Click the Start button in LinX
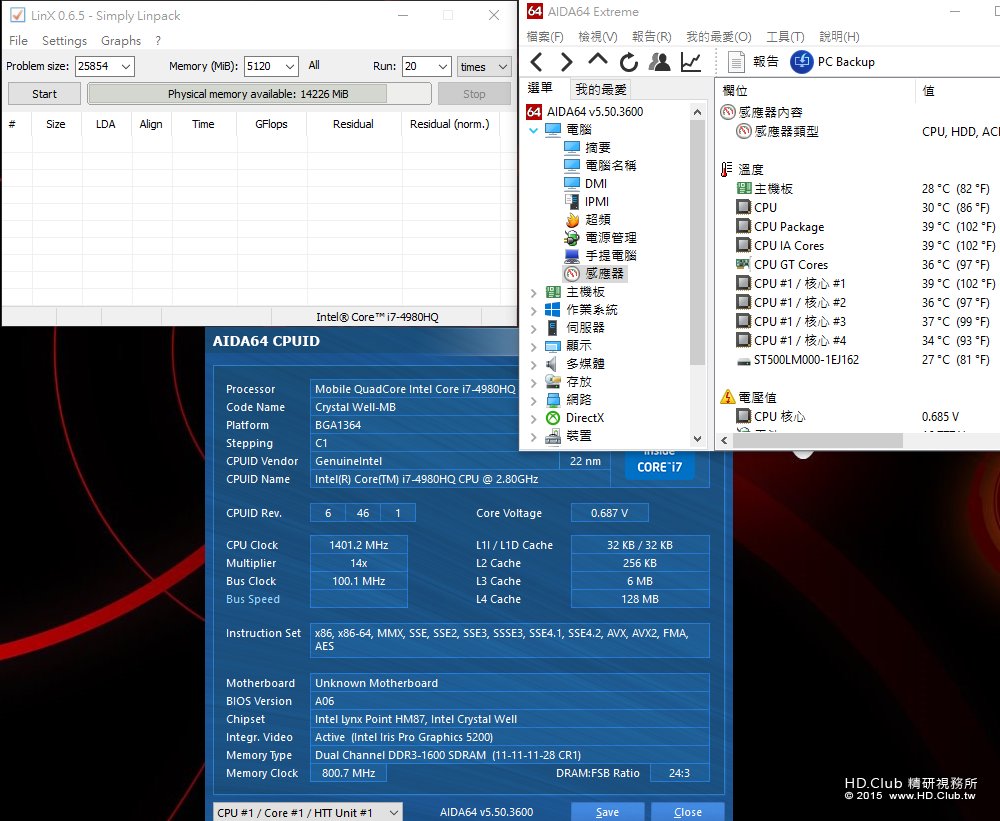 (x=44, y=94)
